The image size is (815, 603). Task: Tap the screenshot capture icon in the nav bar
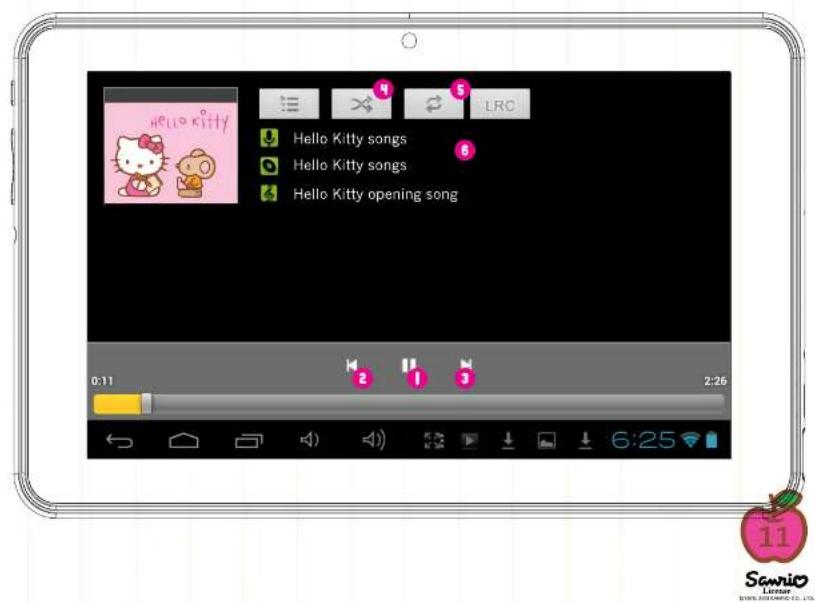tap(434, 441)
